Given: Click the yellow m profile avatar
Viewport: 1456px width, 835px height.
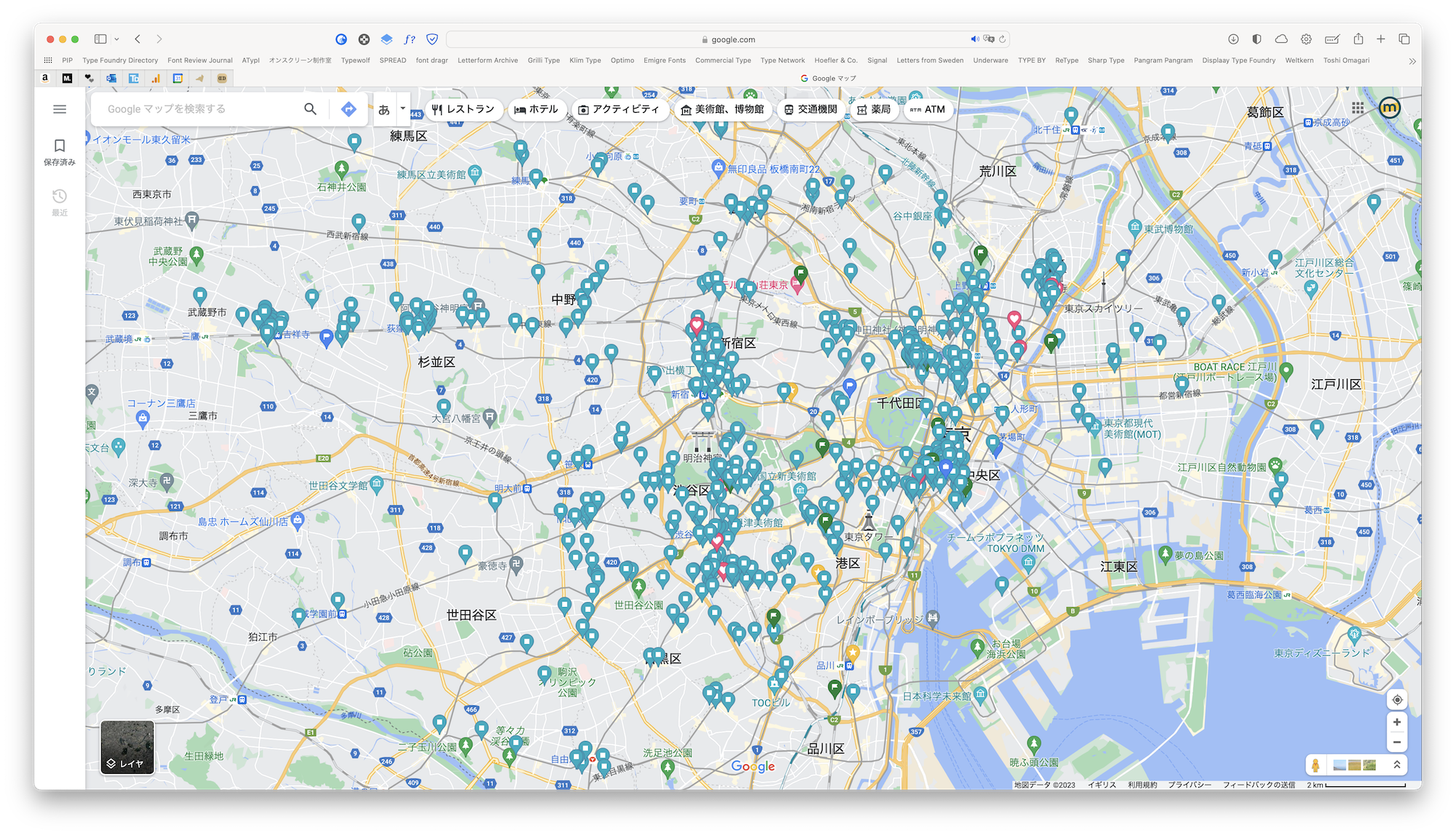Looking at the screenshot, I should (x=1391, y=108).
